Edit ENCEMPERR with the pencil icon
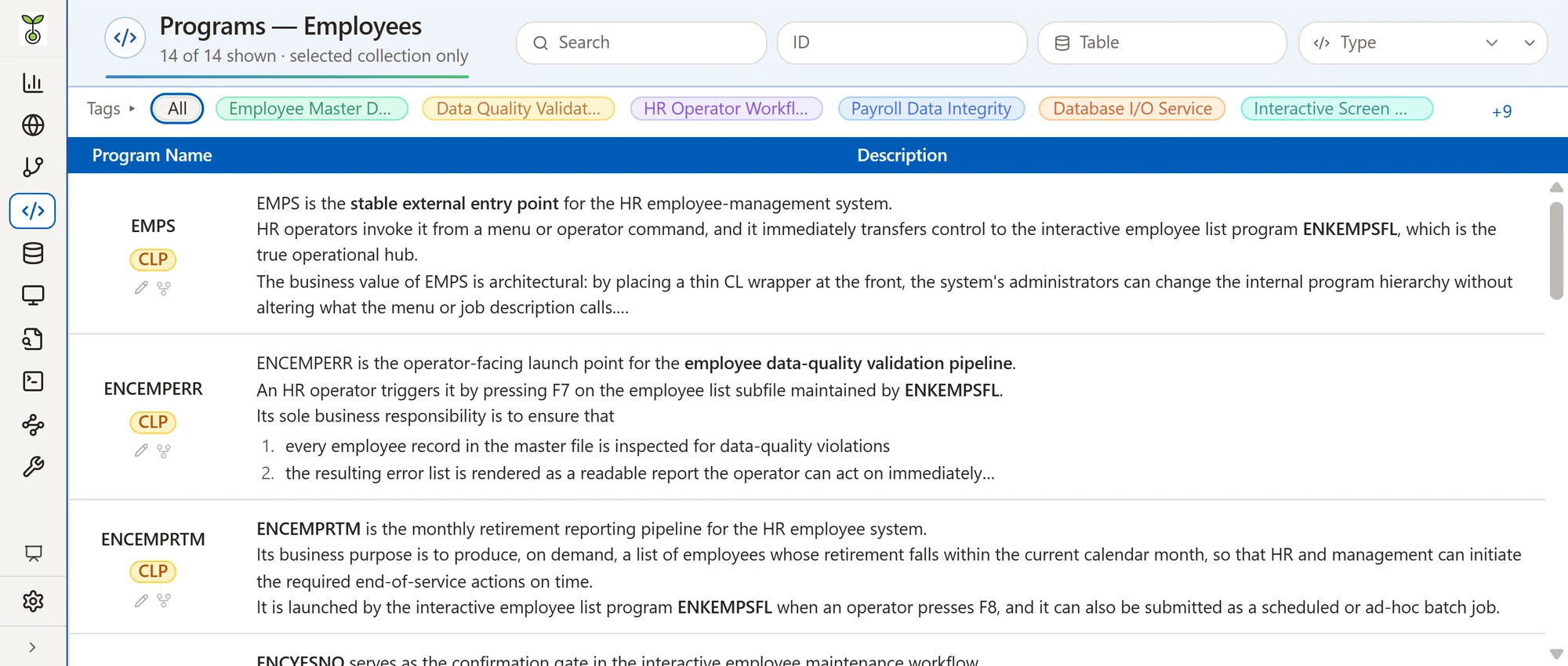The width and height of the screenshot is (1568, 666). [141, 451]
